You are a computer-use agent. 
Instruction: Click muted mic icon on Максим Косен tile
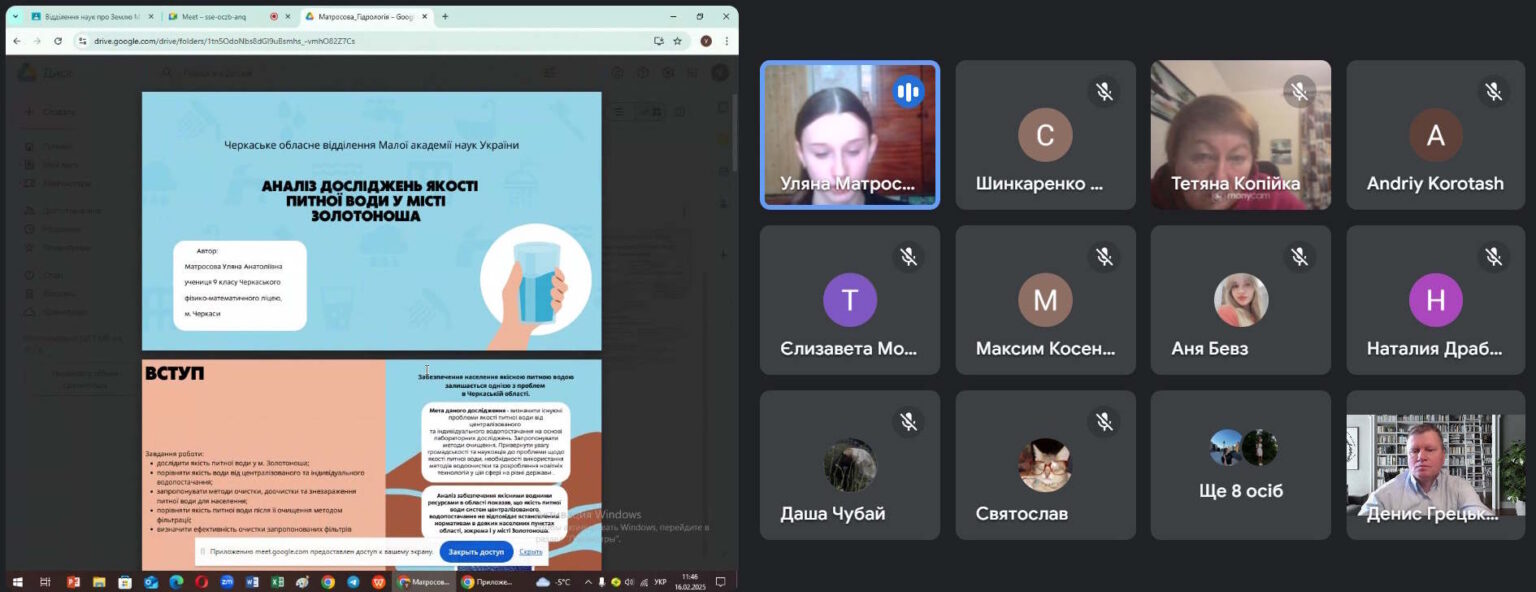click(x=1104, y=257)
